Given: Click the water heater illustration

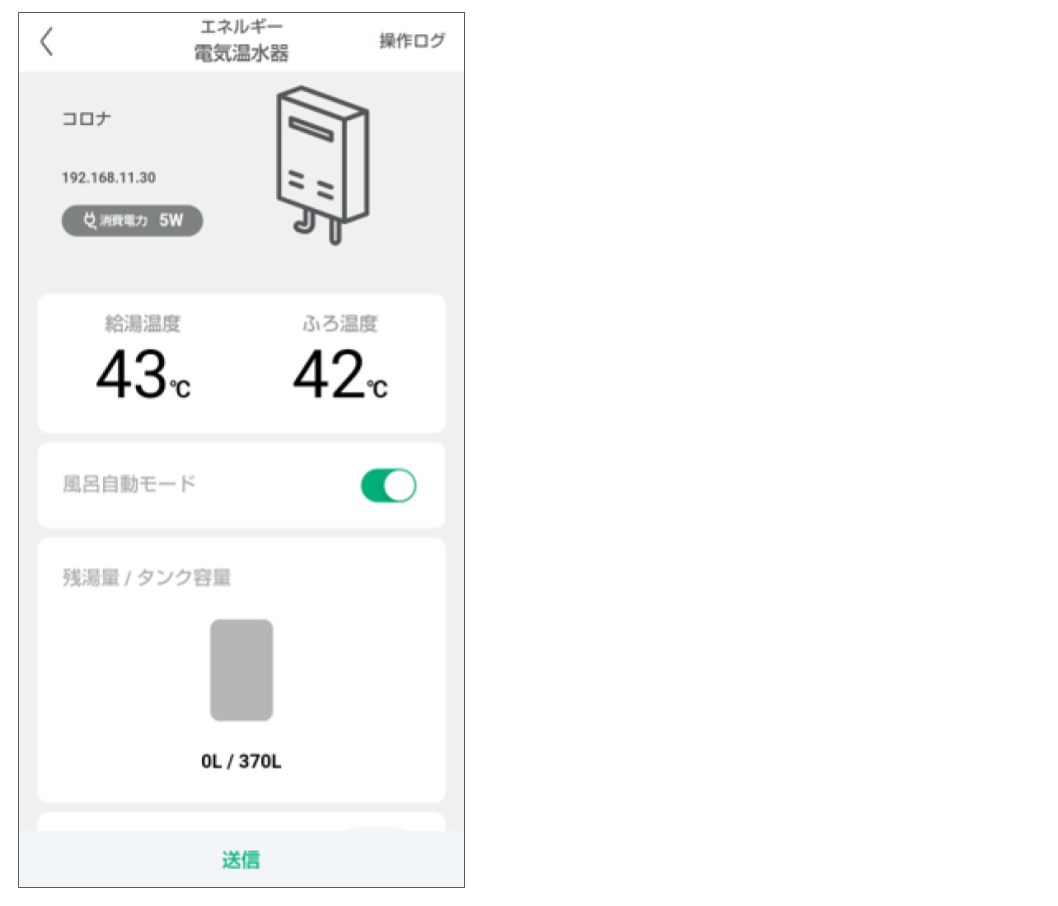Looking at the screenshot, I should [322, 164].
